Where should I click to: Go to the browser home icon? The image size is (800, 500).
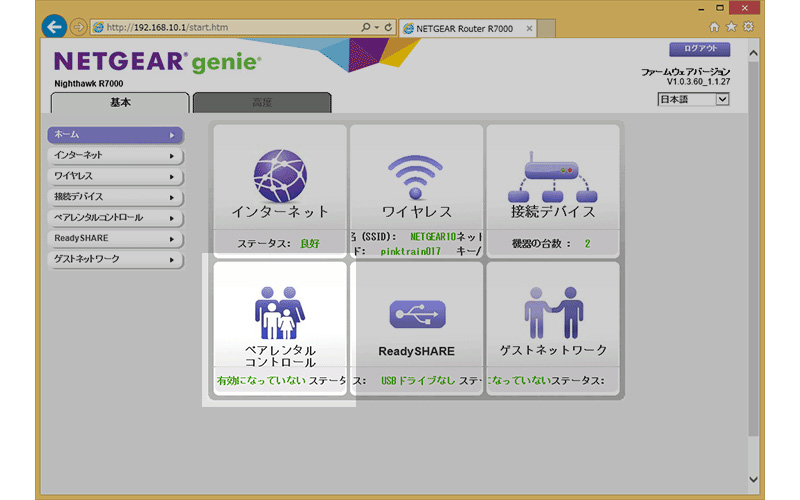(x=714, y=27)
